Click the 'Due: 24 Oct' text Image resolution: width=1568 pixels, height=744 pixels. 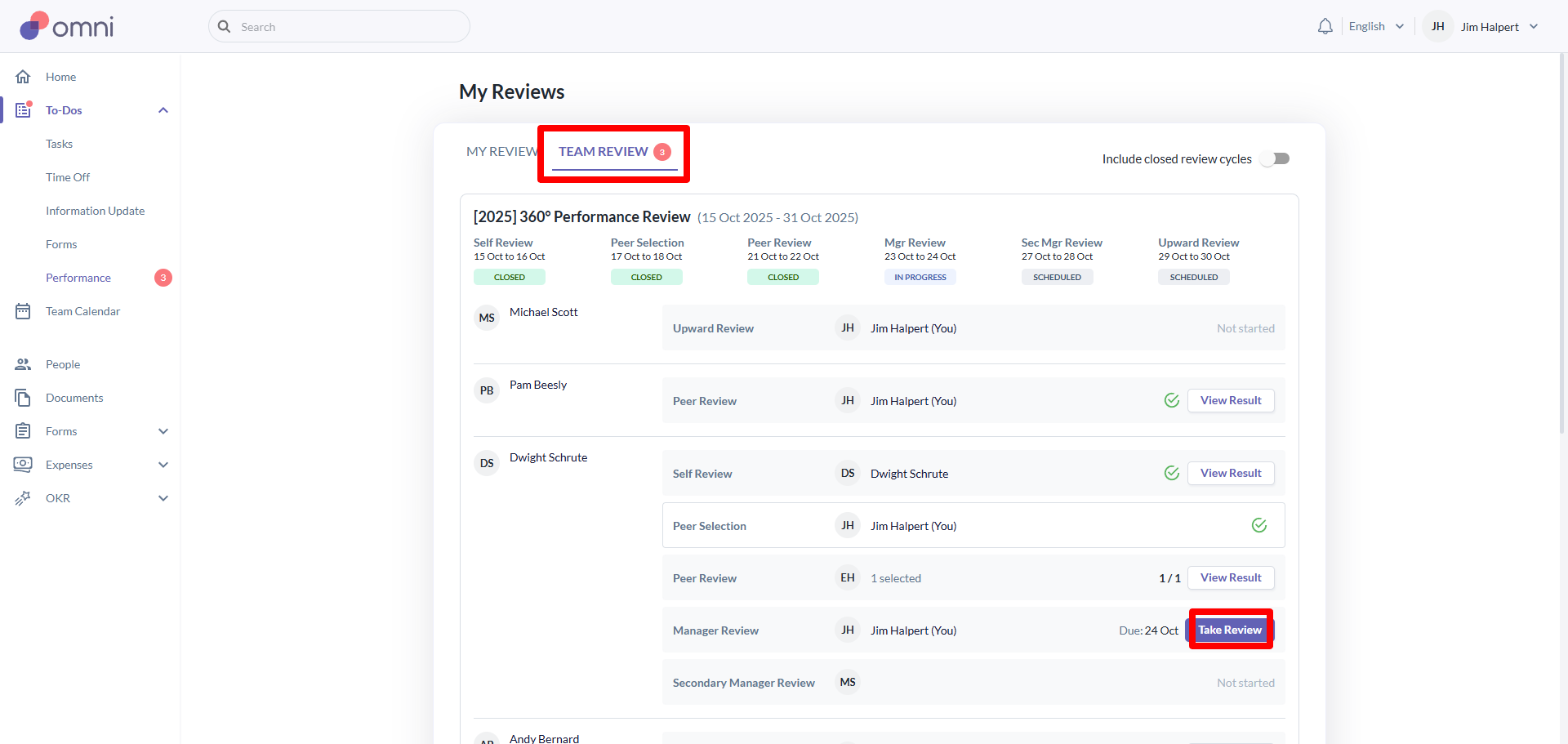click(1148, 630)
